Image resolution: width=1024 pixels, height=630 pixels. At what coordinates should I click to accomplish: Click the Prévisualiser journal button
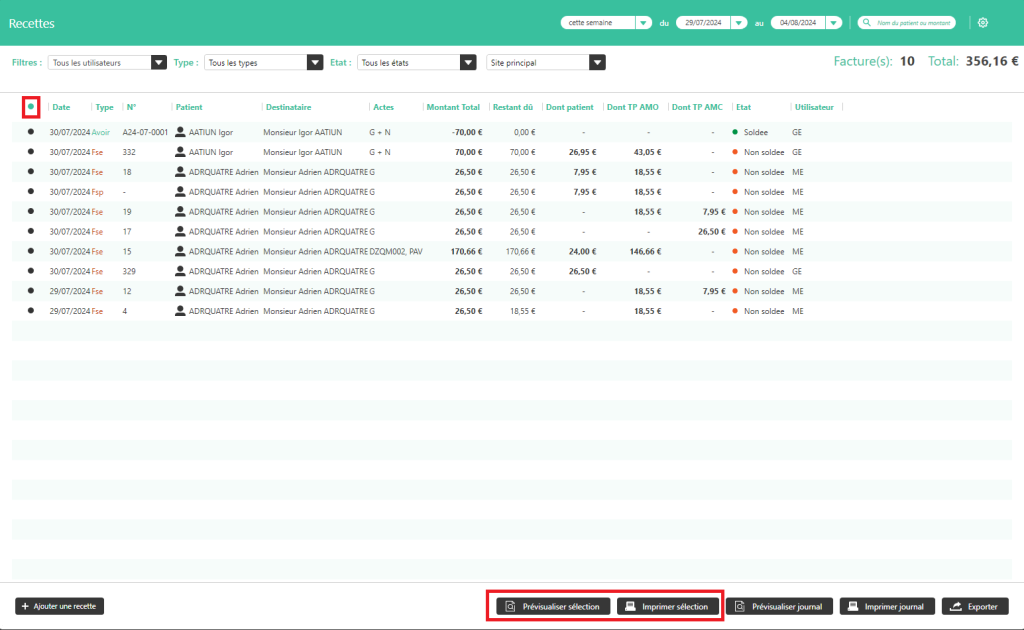pos(778,606)
